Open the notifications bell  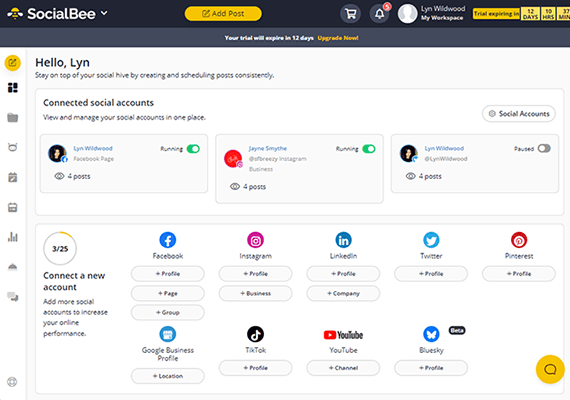point(380,14)
